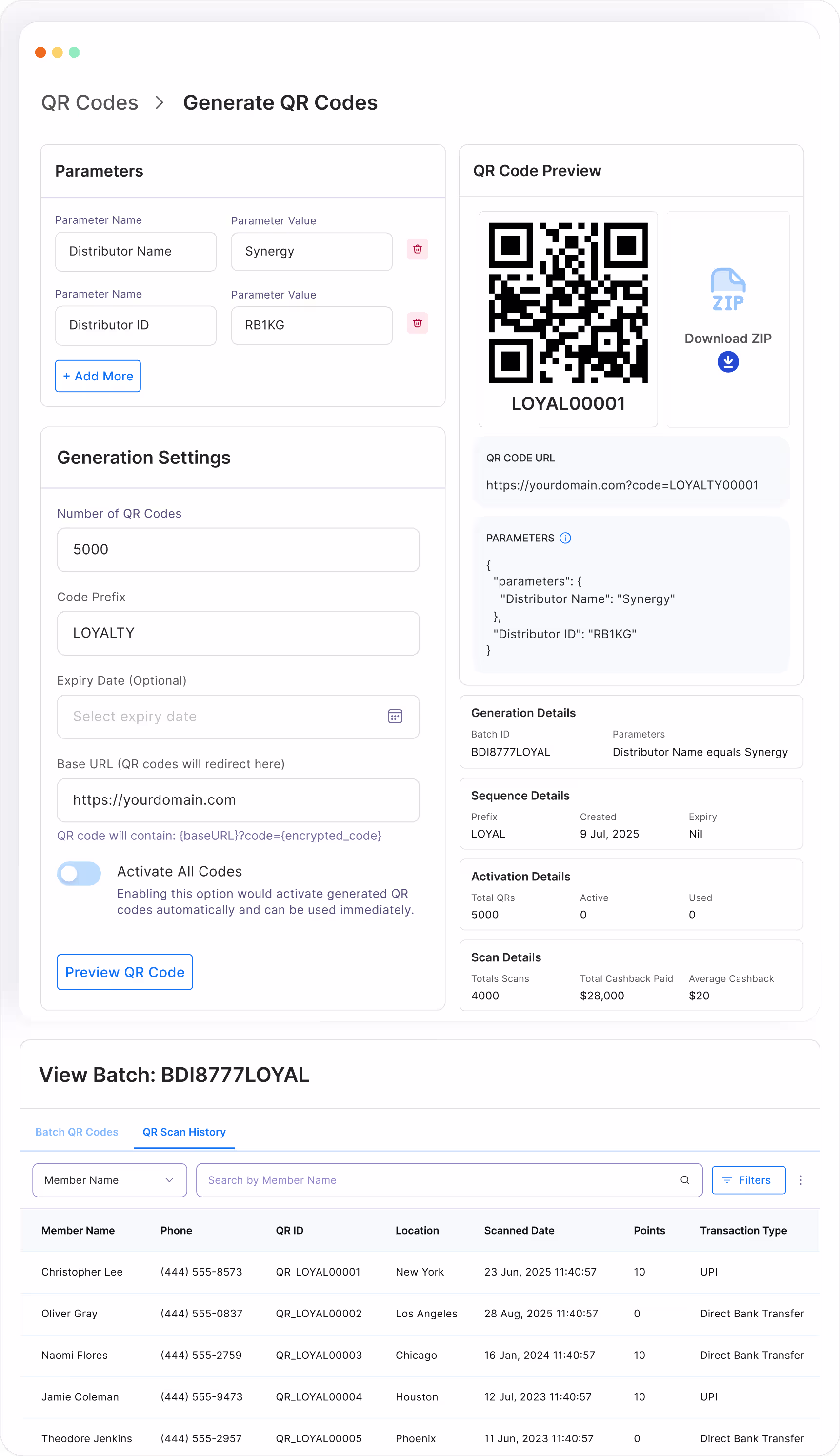Click the breadcrumb chevron after QR Codes
The width and height of the screenshot is (840, 1456).
coord(160,103)
